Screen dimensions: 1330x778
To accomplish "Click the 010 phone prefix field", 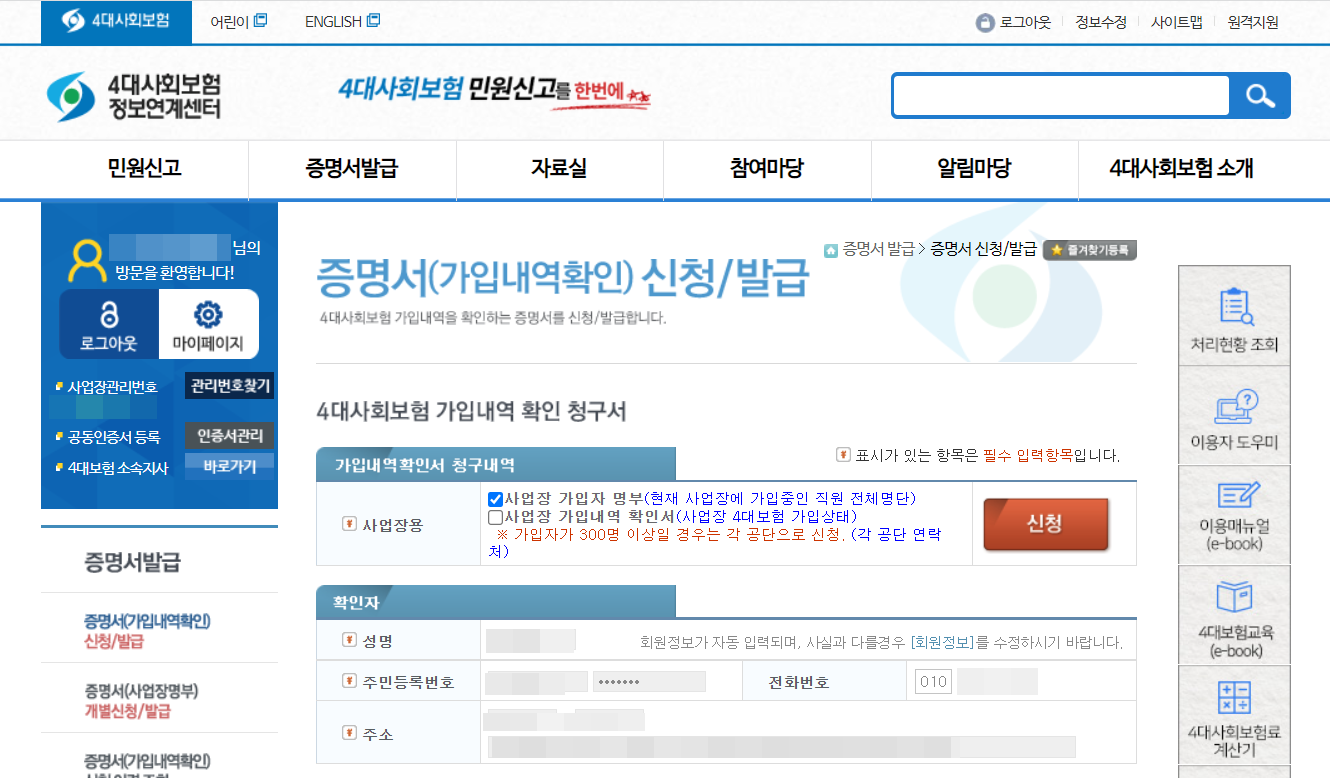I will point(932,682).
